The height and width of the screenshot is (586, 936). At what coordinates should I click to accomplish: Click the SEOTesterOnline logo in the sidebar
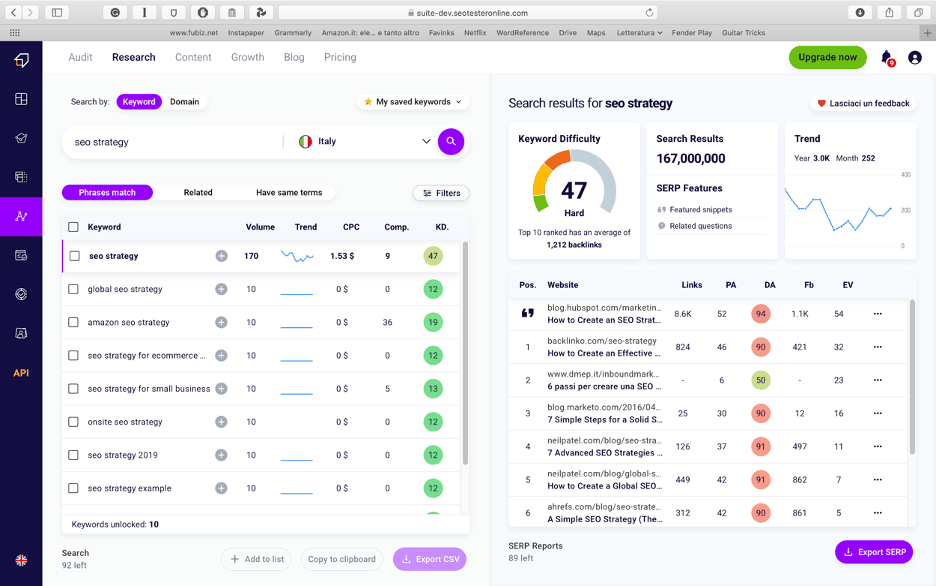(21, 61)
